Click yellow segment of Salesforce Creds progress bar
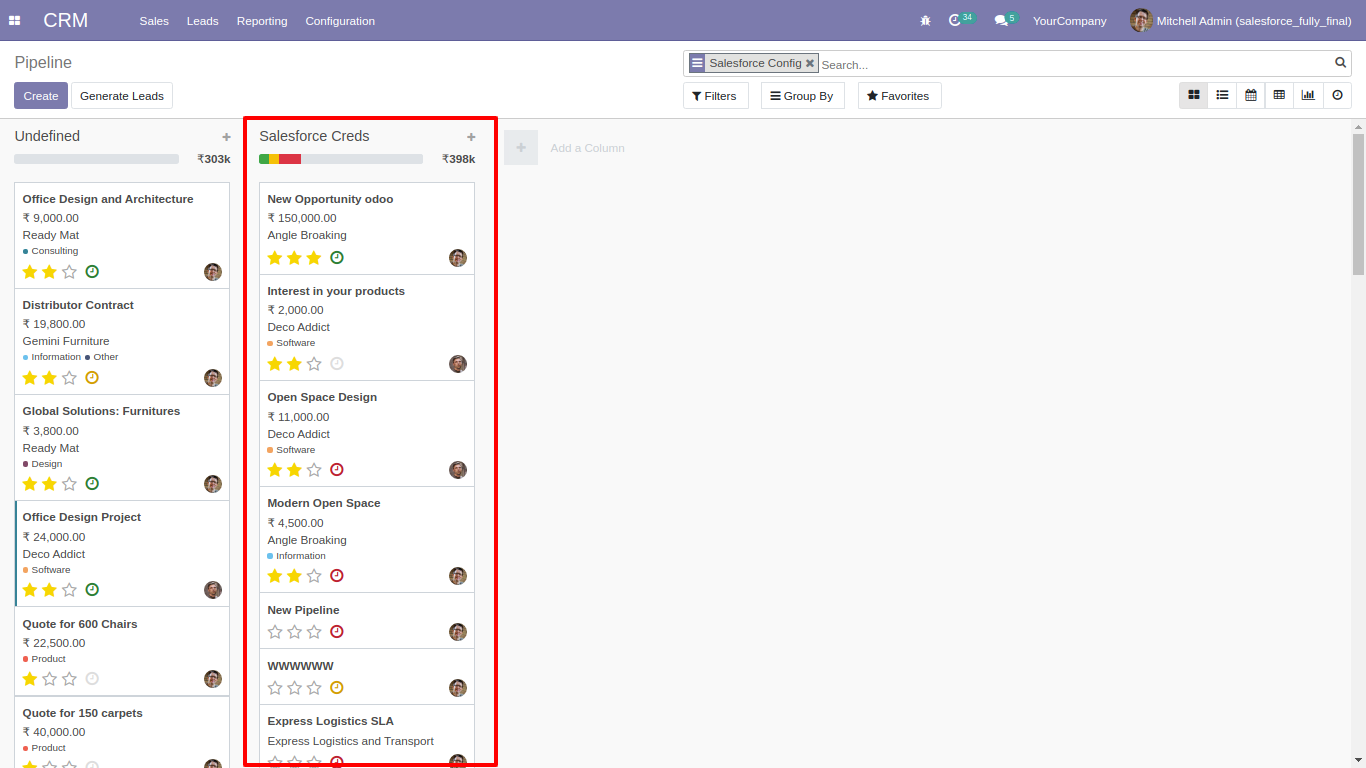 pyautogui.click(x=274, y=159)
